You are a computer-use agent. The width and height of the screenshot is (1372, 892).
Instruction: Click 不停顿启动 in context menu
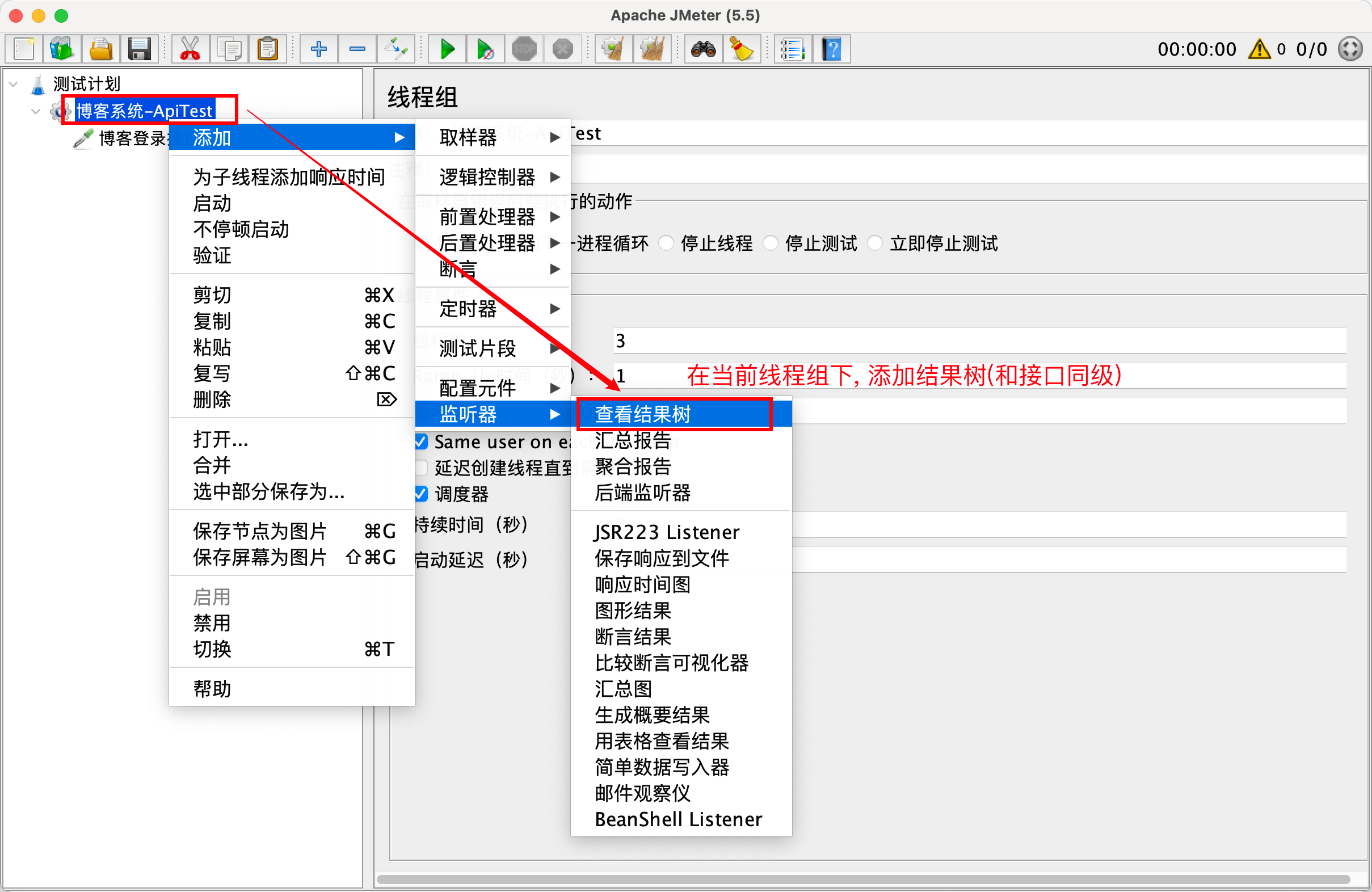point(292,229)
